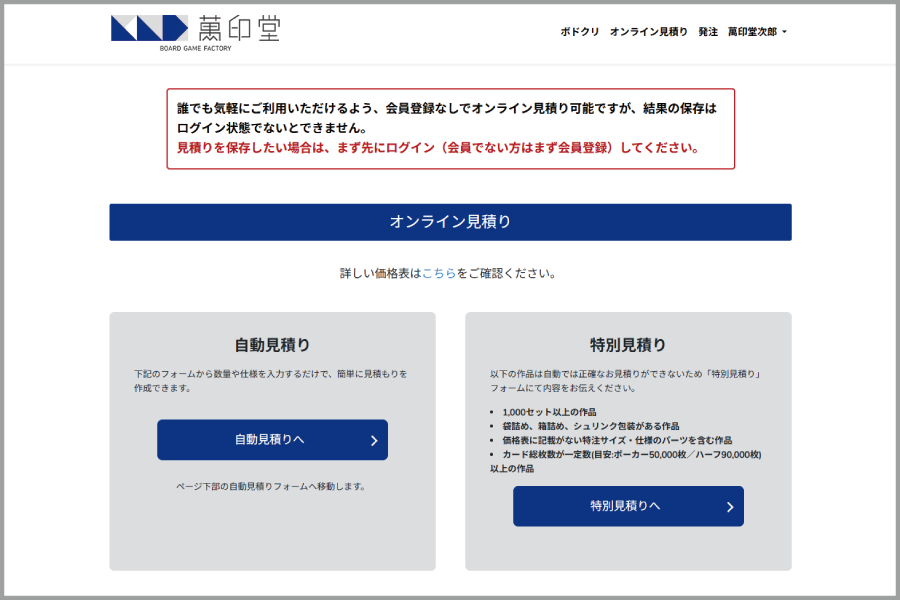900x600 pixels.
Task: Click the blue オンライン見積り heading banner
Action: click(450, 222)
